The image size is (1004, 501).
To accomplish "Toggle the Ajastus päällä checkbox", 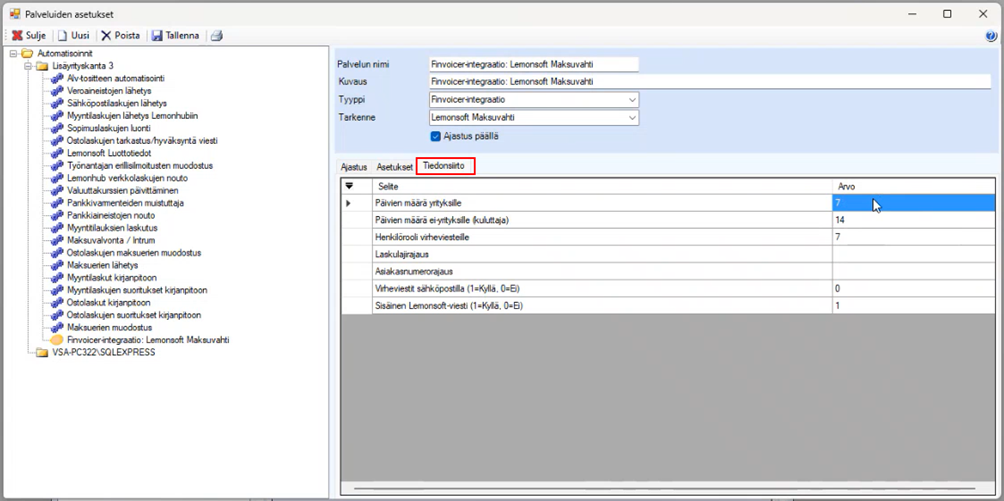I will 436,136.
